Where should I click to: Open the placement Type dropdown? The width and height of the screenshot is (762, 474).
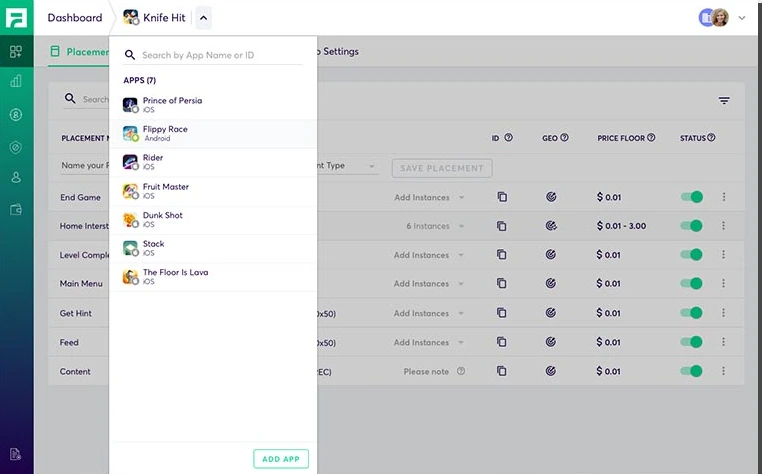click(347, 166)
